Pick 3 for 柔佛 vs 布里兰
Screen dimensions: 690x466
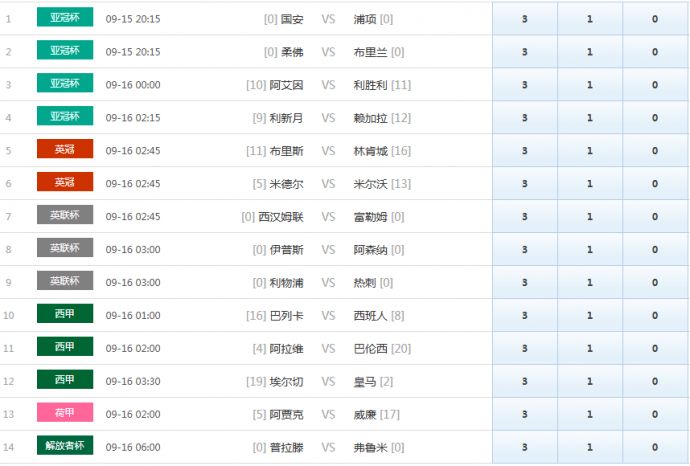tap(525, 51)
